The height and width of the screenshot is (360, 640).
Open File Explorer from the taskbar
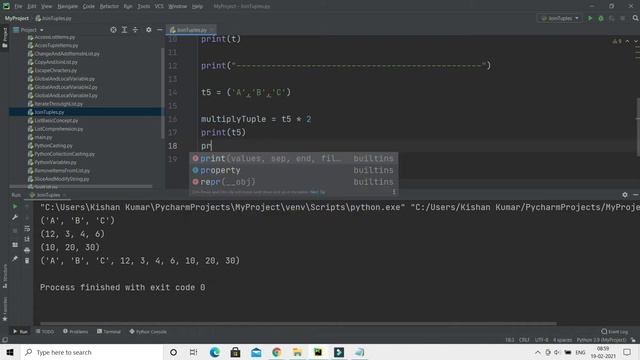[297, 352]
